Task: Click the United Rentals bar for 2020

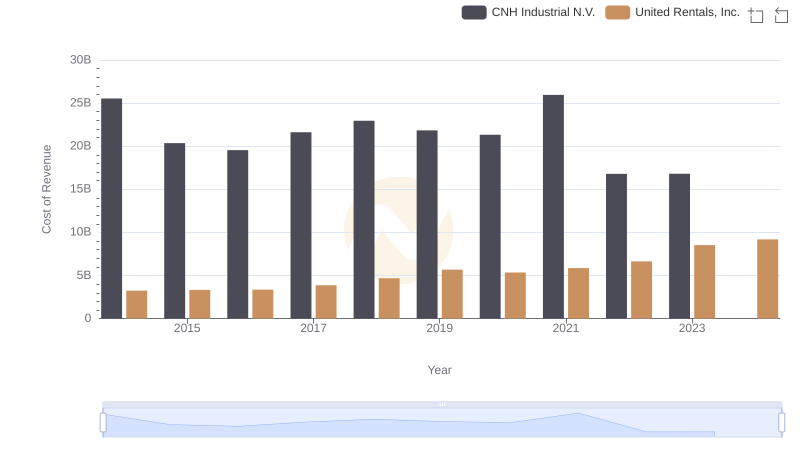Action: (x=515, y=295)
